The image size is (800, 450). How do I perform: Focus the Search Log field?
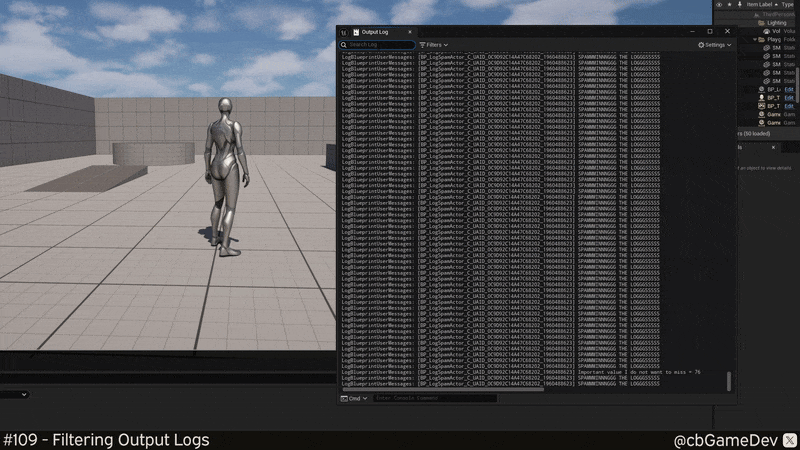coord(377,45)
